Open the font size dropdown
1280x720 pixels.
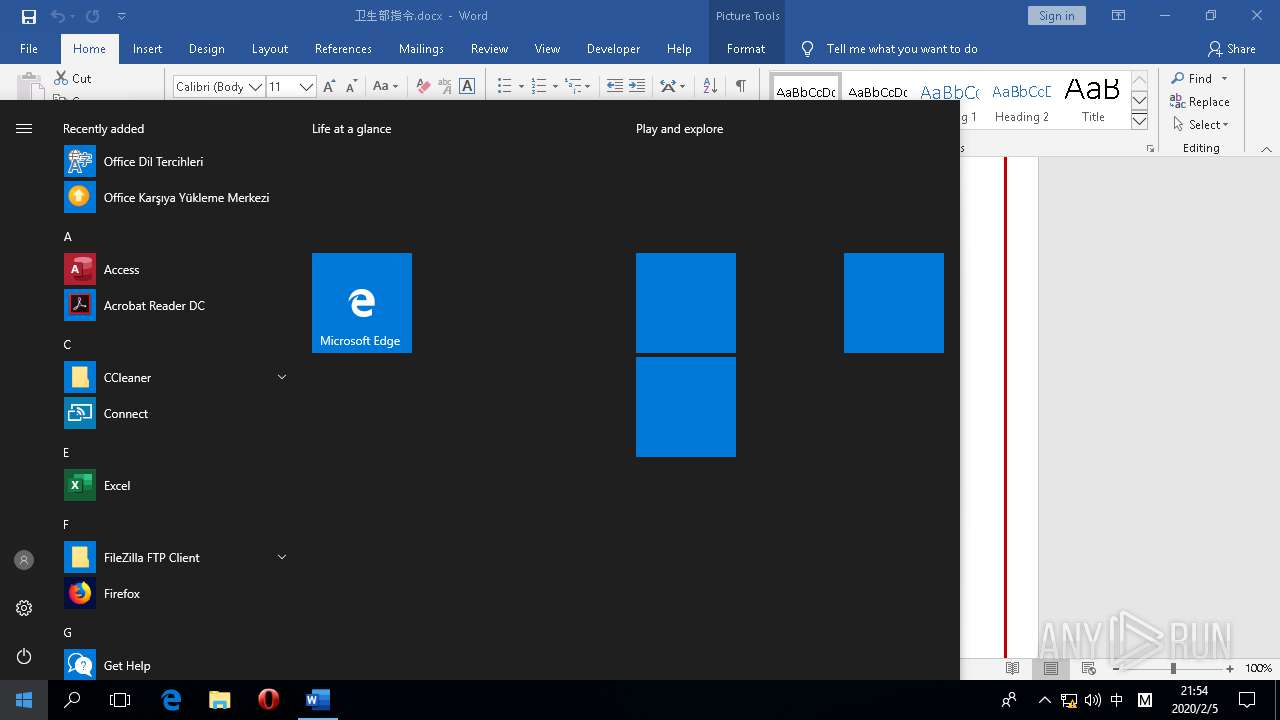click(306, 87)
